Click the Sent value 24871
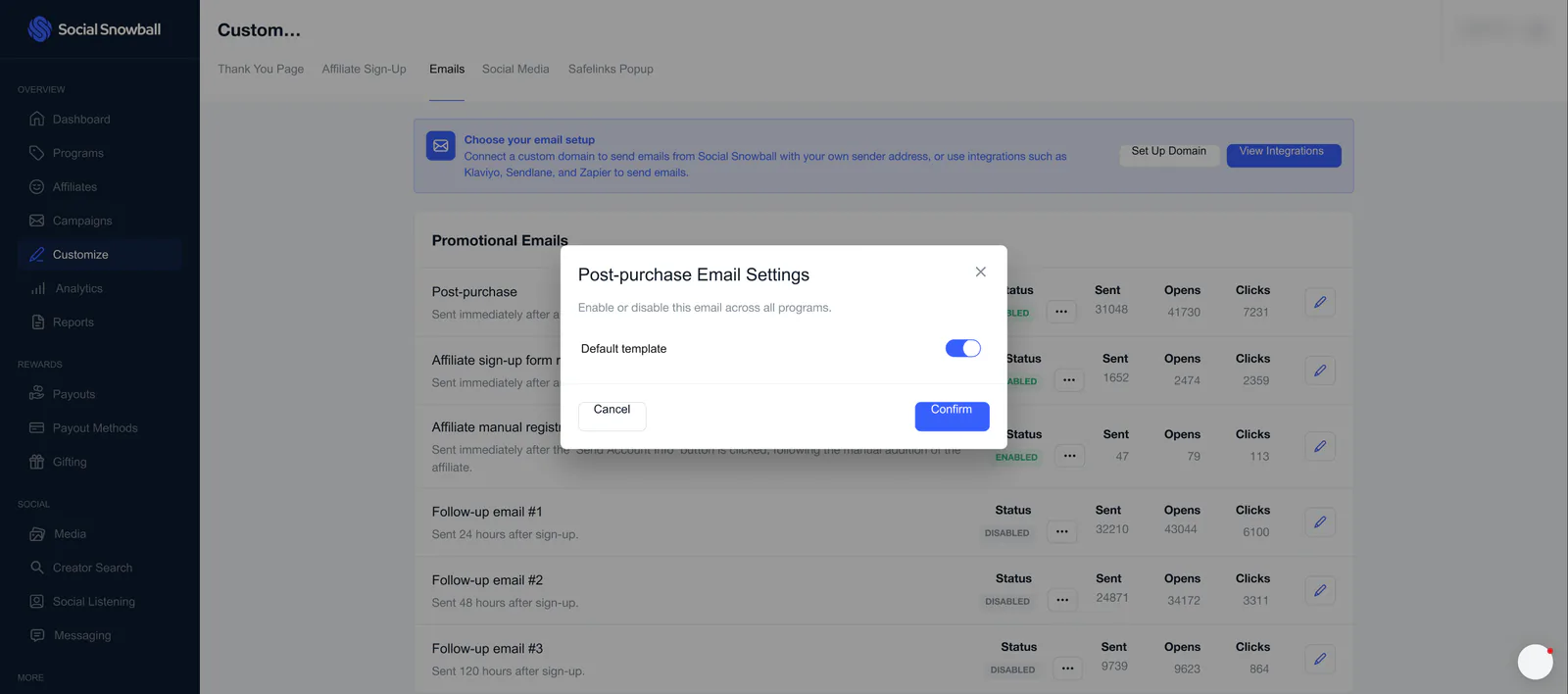This screenshot has width=1568, height=694. pyautogui.click(x=1112, y=598)
